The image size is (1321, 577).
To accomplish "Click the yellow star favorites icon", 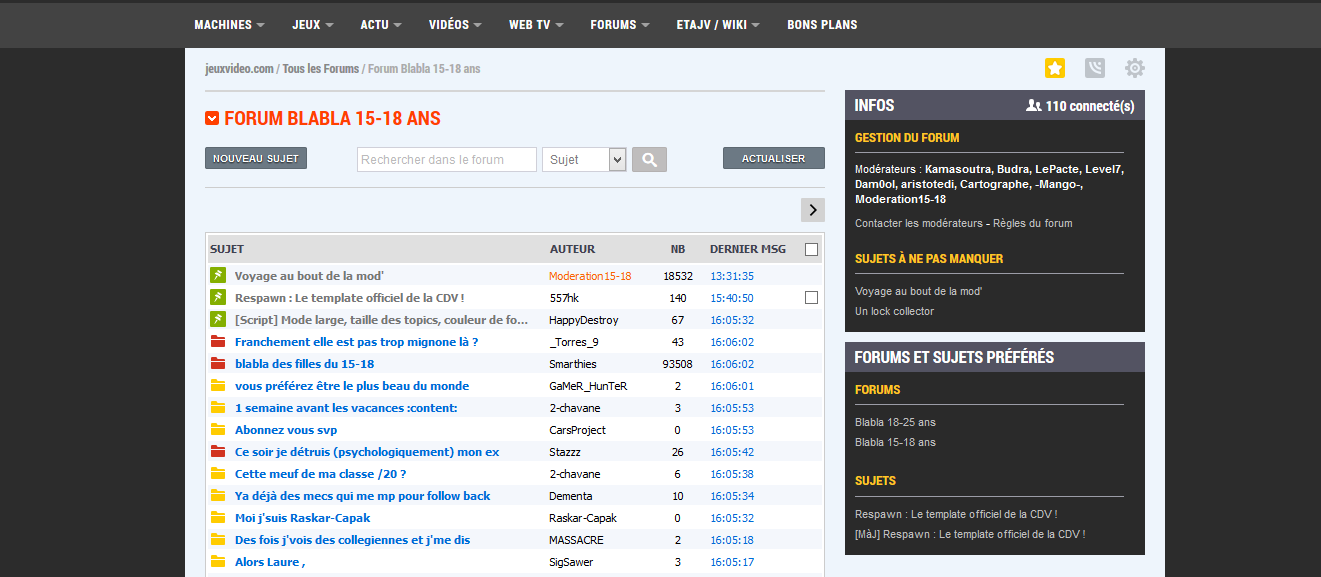I will tap(1055, 68).
